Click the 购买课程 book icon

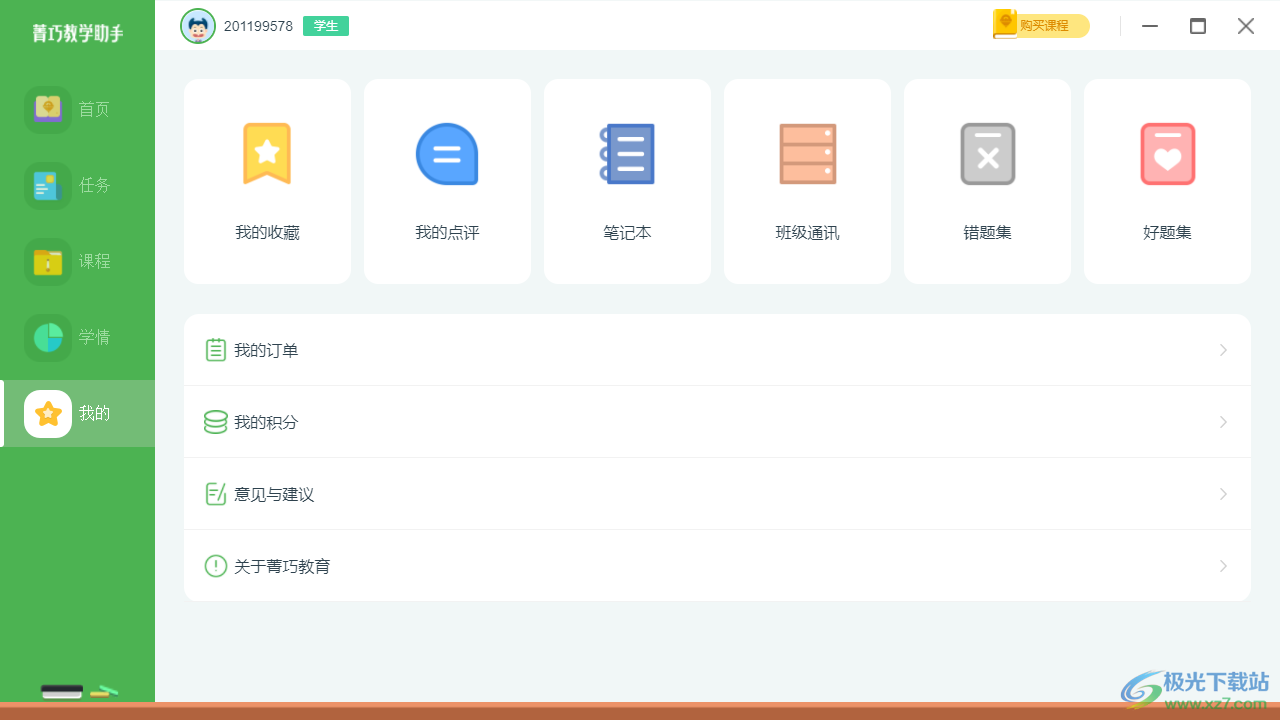[x=1004, y=24]
